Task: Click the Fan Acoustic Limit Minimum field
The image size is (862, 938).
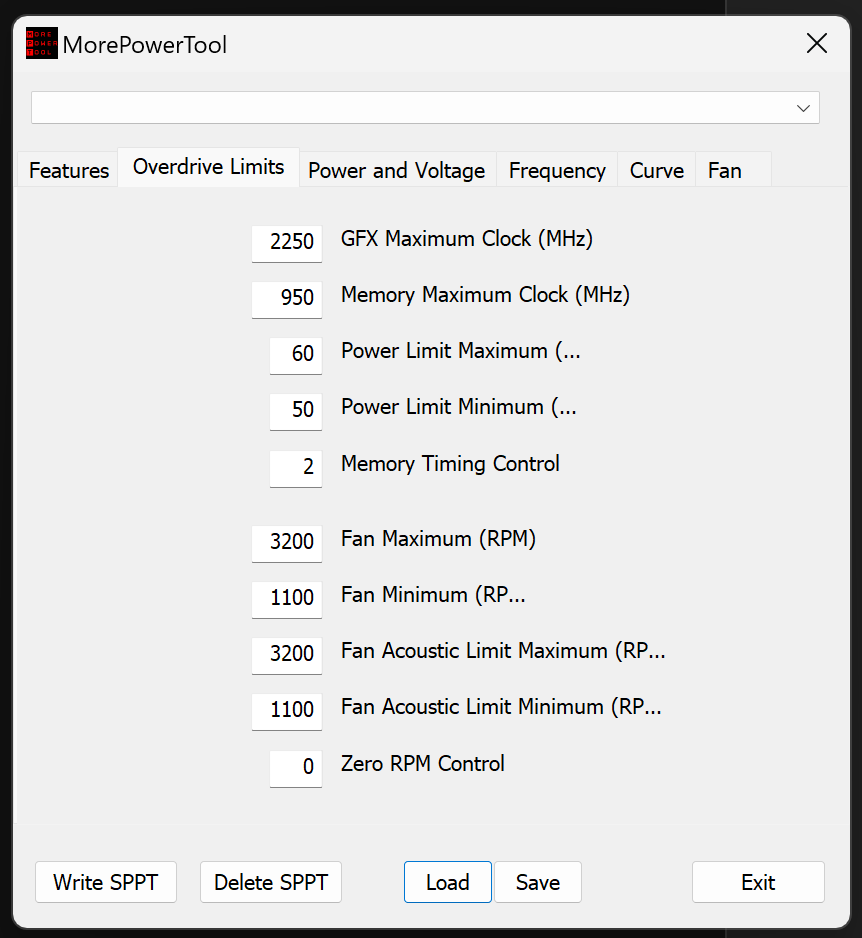Action: 287,711
